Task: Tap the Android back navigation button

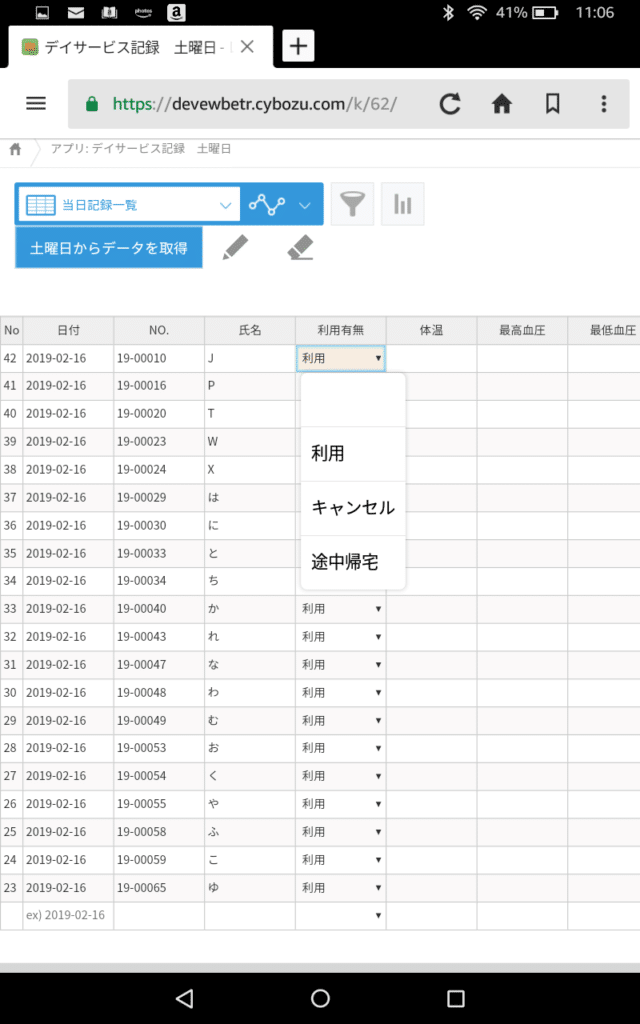Action: (x=185, y=998)
